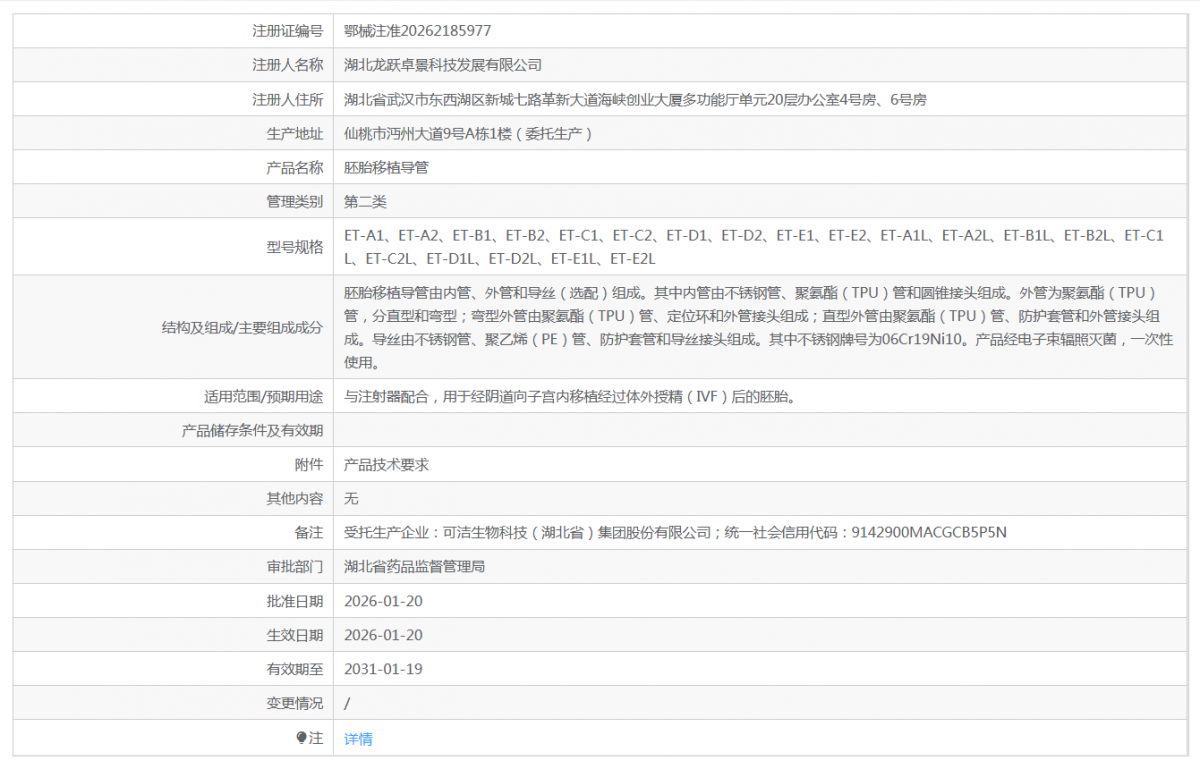Click the 变更情况 slash value
This screenshot has width=1200, height=769.
(347, 703)
